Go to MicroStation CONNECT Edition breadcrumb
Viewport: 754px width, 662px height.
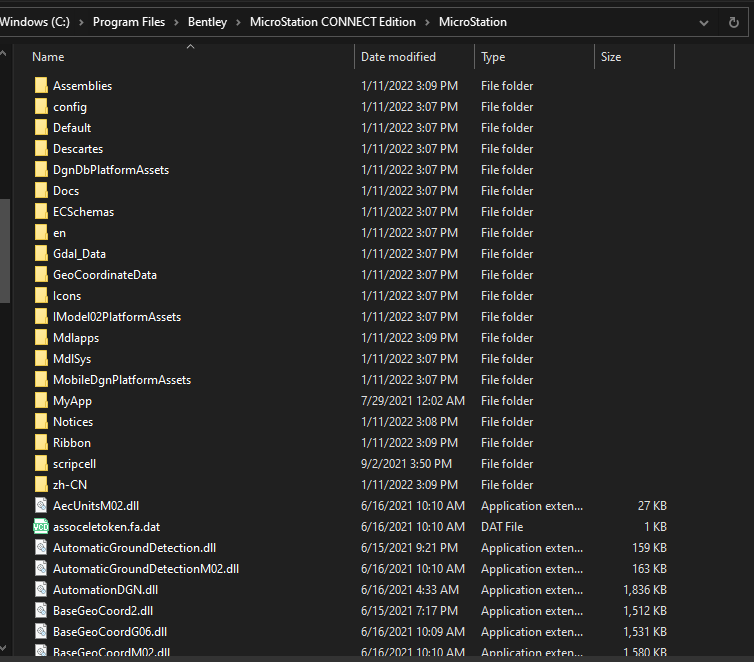pos(333,22)
